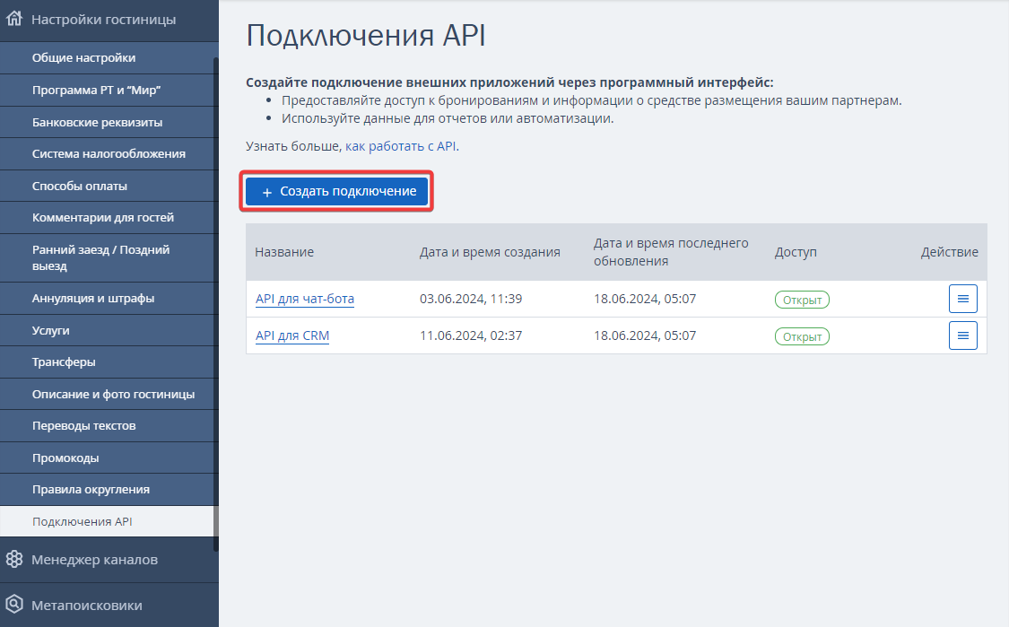
Task: Open API для CRM connection link
Action: pos(292,335)
